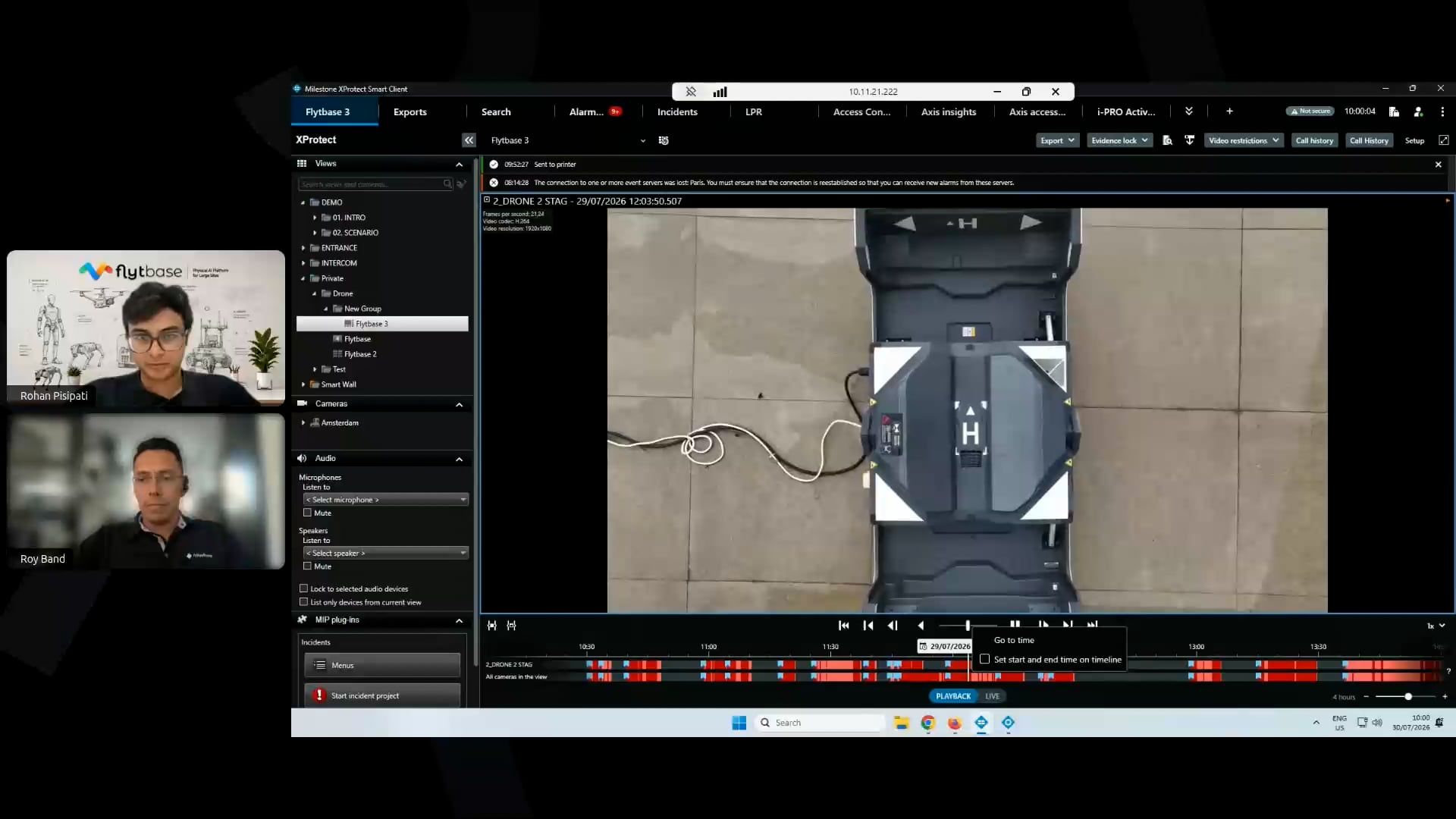Open Windows Start menu
The image size is (1456, 819).
click(739, 723)
